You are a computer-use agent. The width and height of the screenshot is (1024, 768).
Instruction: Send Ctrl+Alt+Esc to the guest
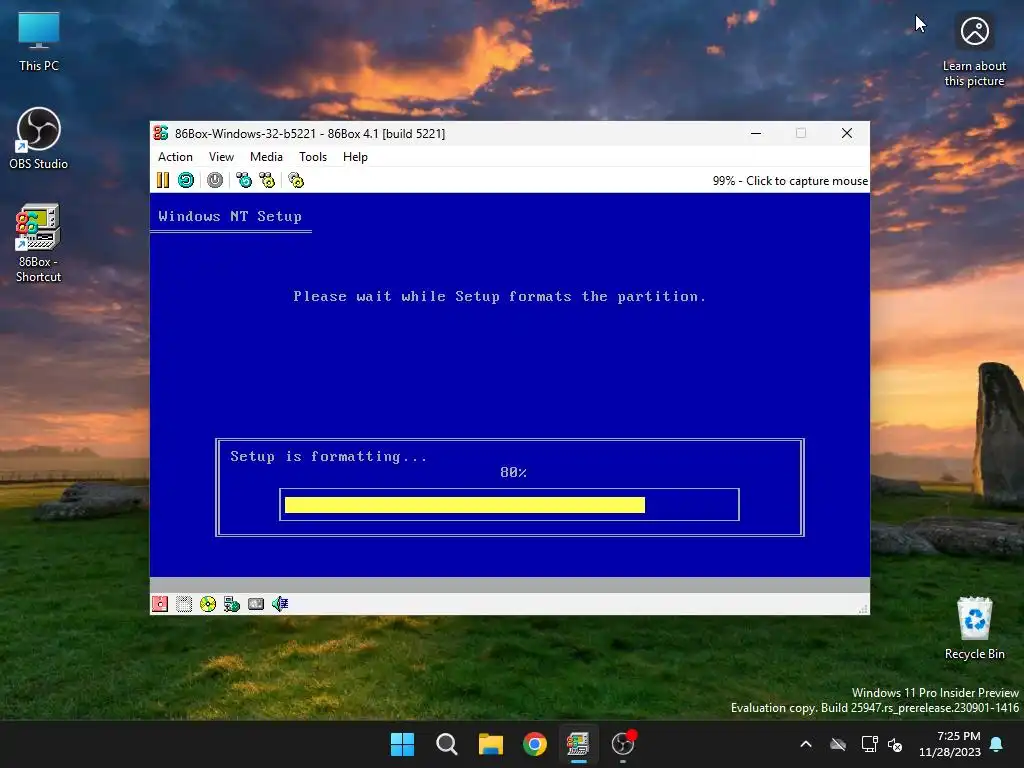coord(268,180)
